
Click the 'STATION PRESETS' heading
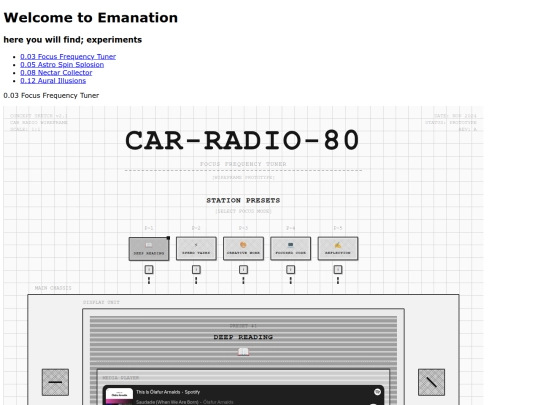tap(243, 200)
